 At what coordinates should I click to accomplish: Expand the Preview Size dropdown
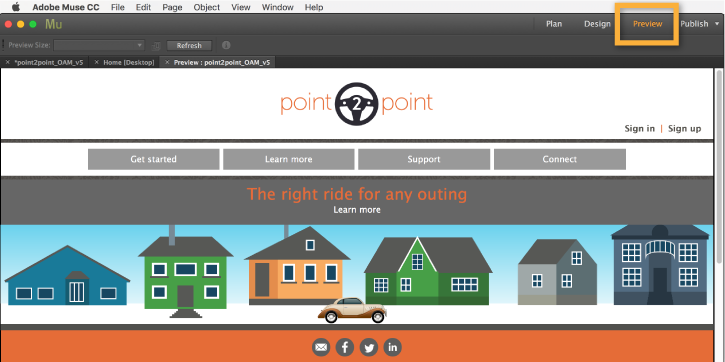(x=99, y=45)
